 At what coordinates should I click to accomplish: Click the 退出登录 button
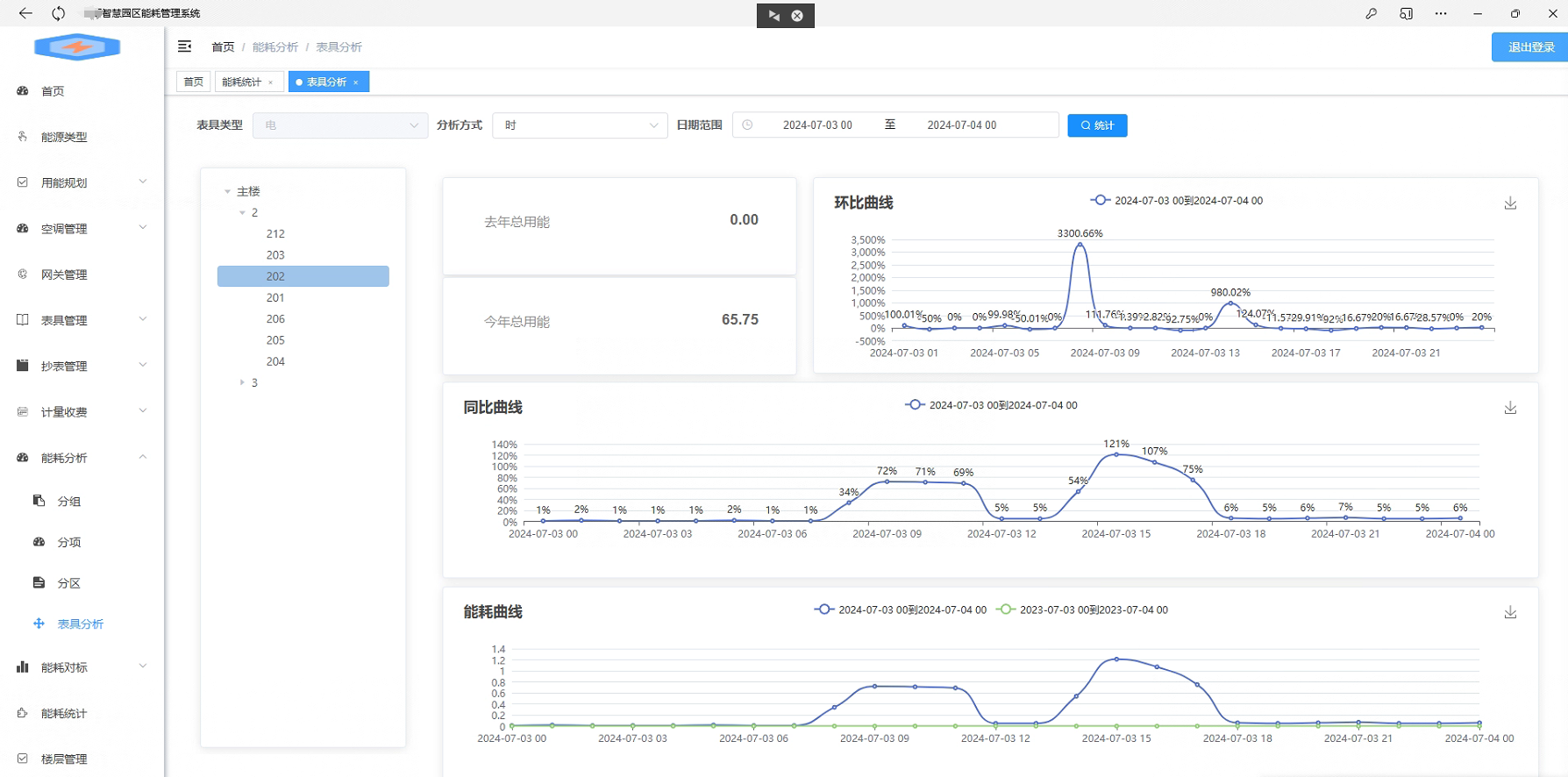pos(1530,47)
